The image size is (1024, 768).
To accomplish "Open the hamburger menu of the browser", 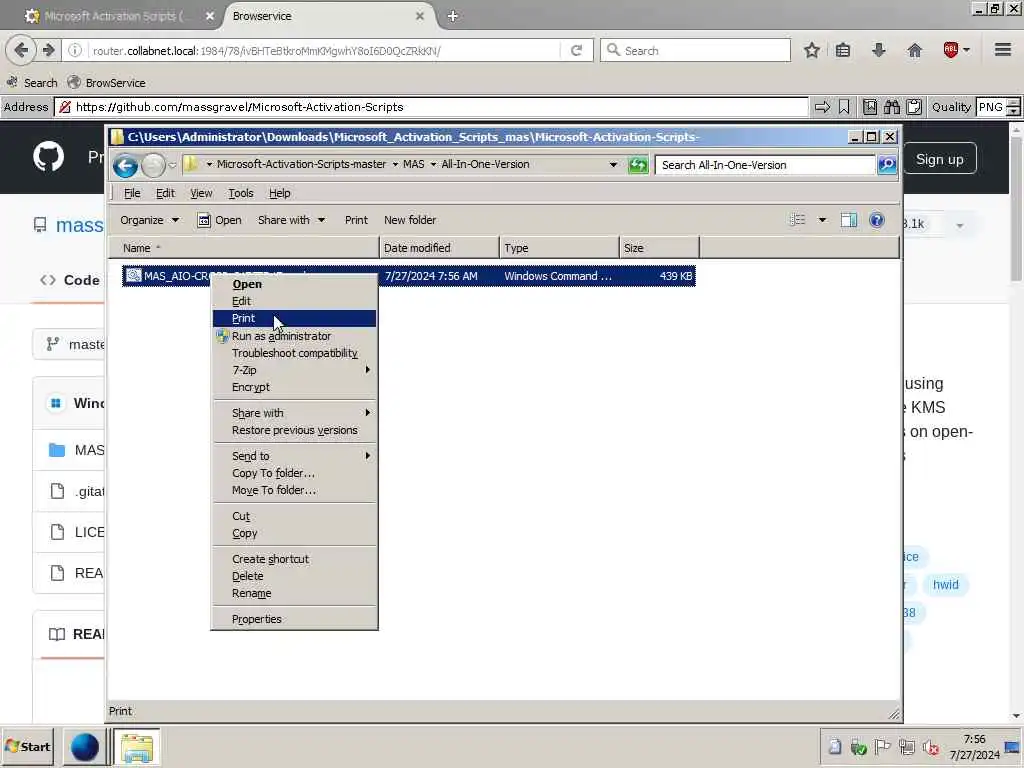I will 1003,50.
